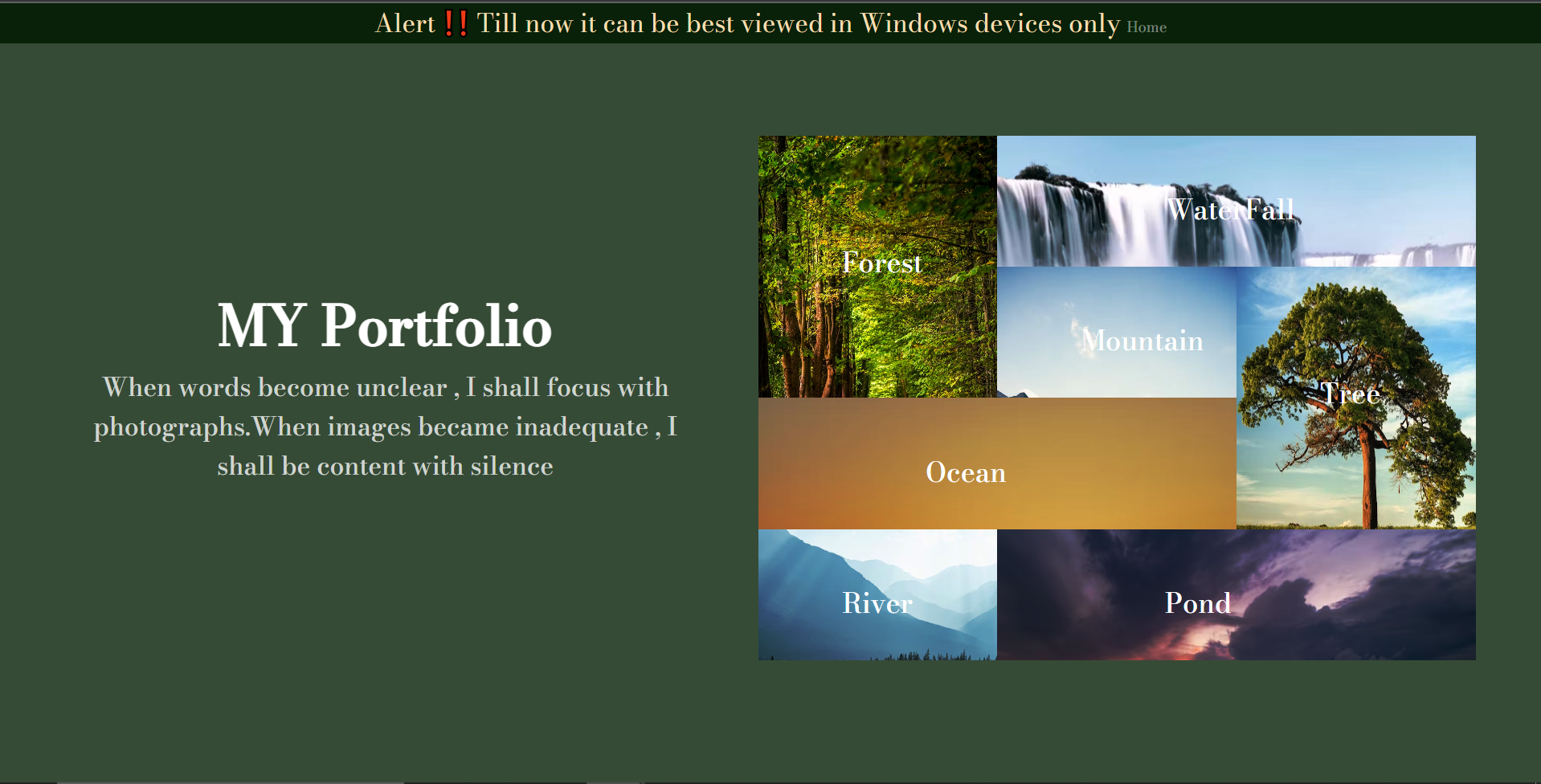Image resolution: width=1541 pixels, height=784 pixels.
Task: Select the Tree image tile
Action: pos(1356,398)
